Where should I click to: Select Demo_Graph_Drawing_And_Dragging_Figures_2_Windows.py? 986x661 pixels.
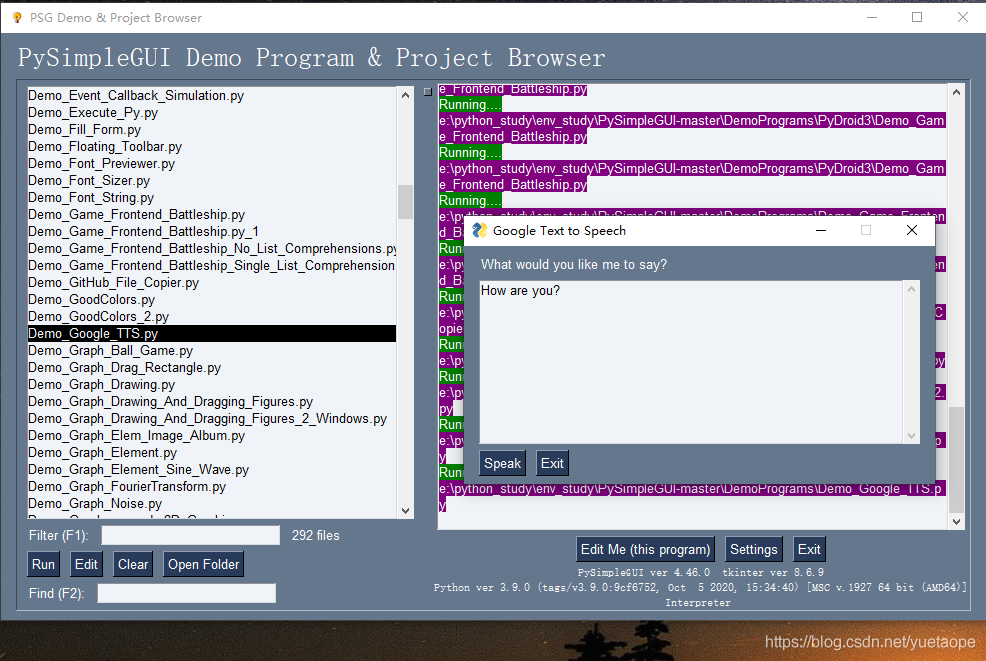click(x=211, y=418)
